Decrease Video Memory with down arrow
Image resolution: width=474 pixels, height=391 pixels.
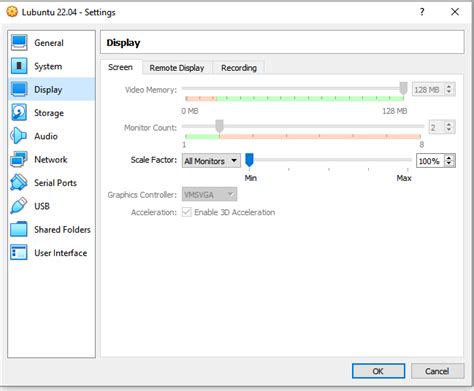tap(449, 92)
